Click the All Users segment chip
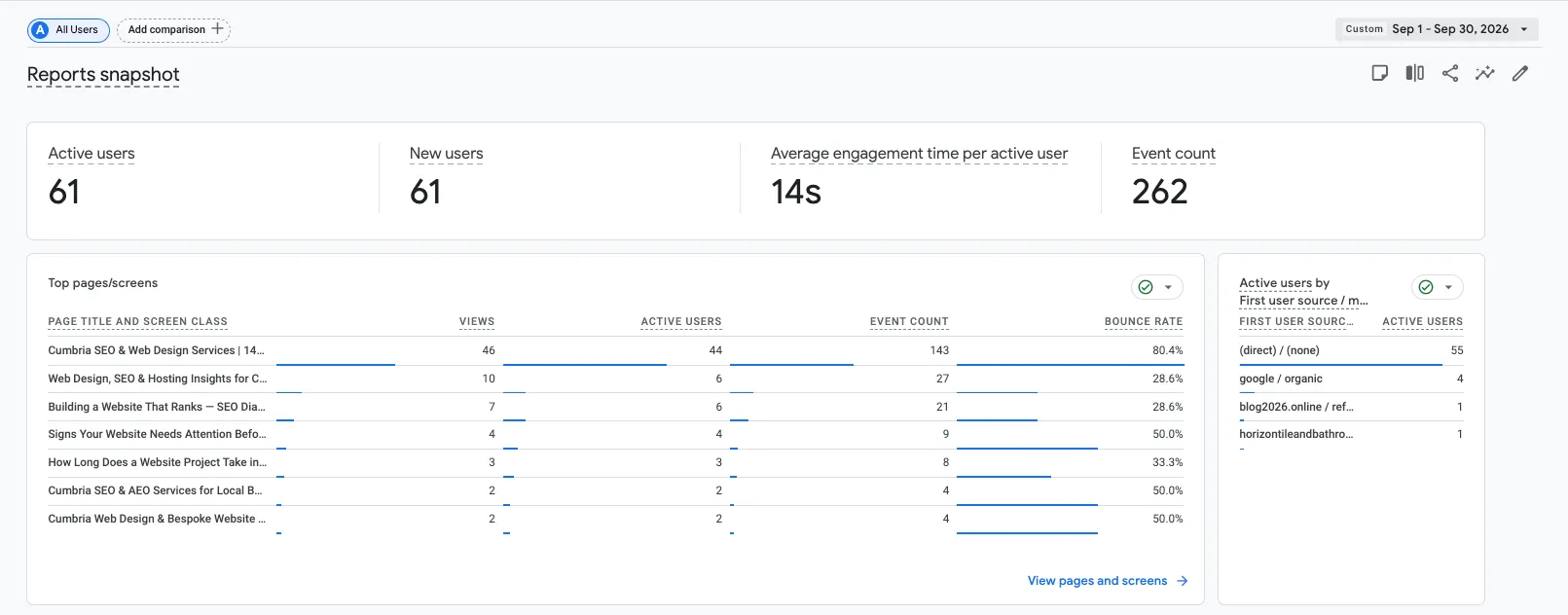The image size is (1568, 615). pyautogui.click(x=68, y=30)
